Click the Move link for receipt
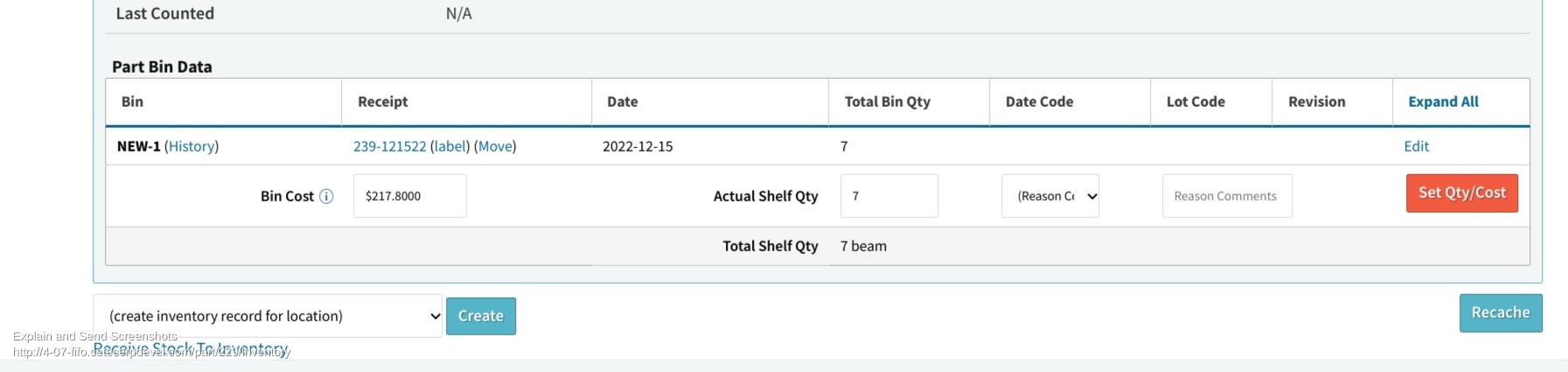The image size is (1568, 372). [495, 146]
